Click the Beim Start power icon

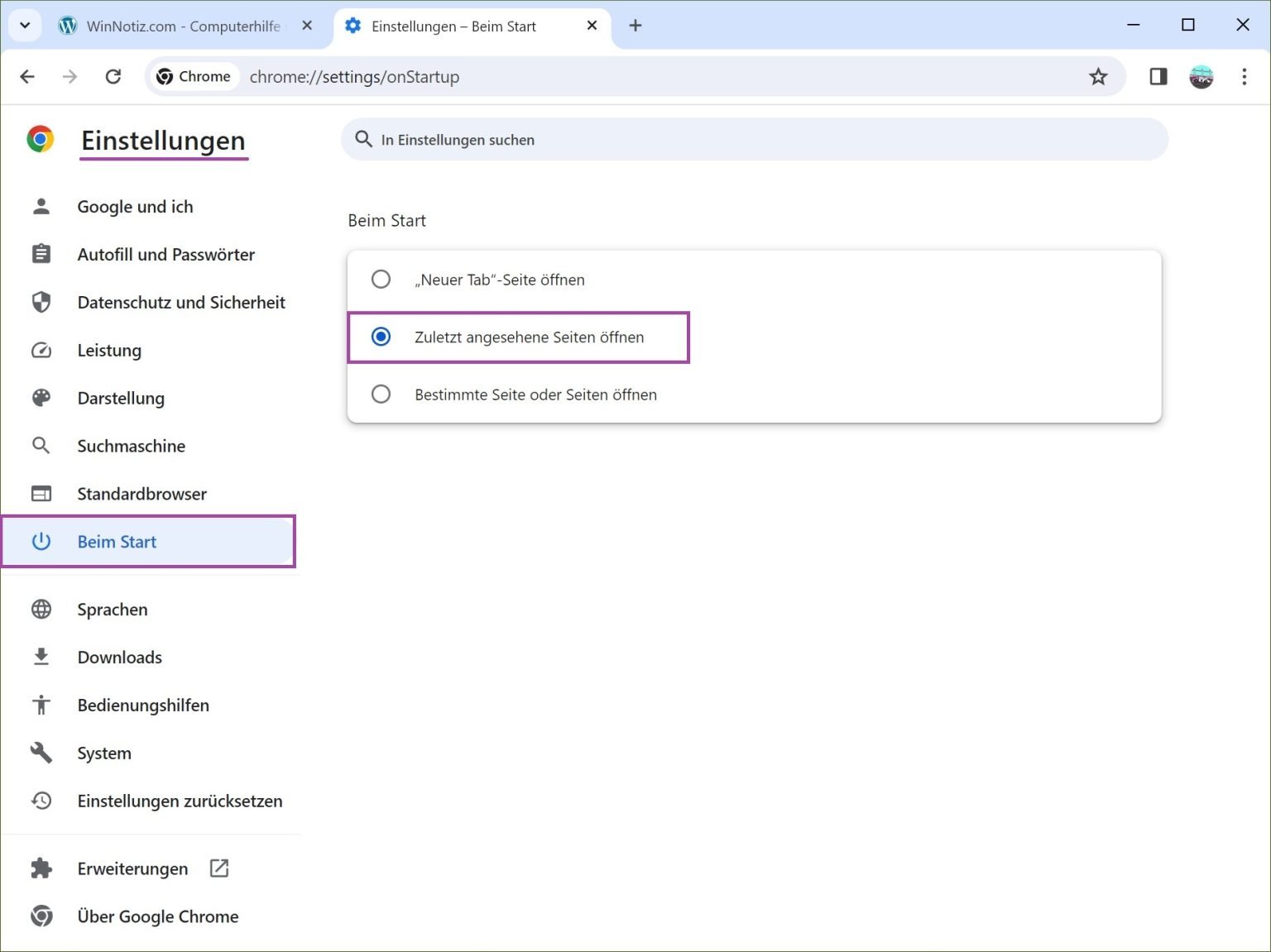coord(41,542)
